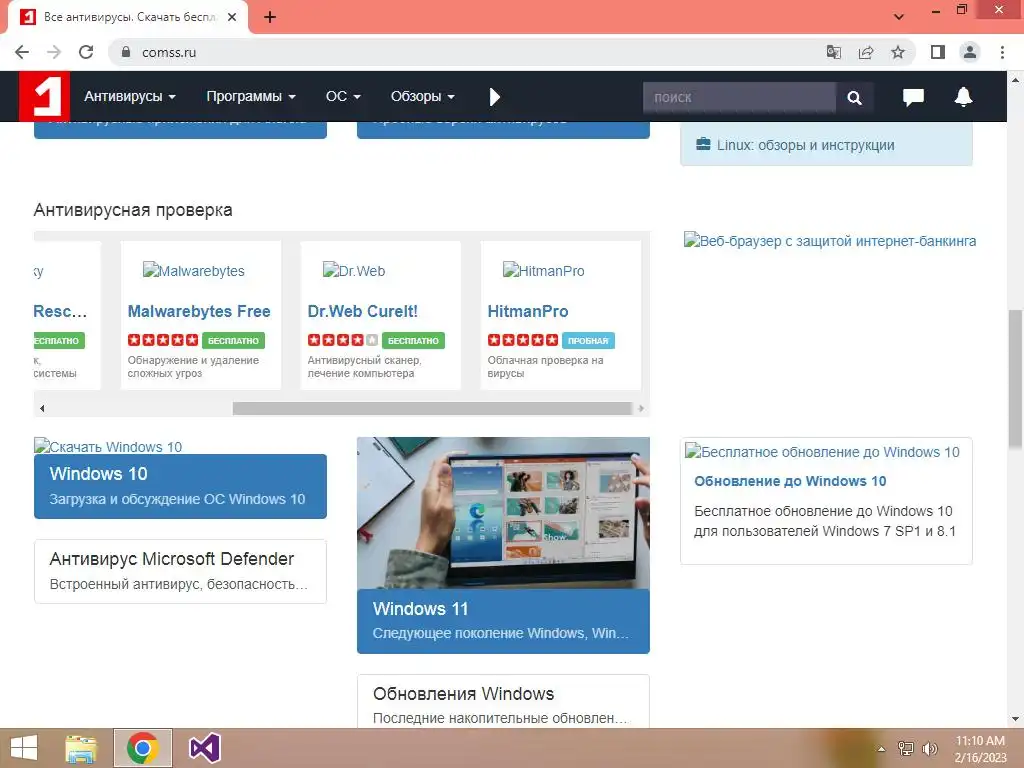
Task: Click Бесплатное обновление до Windows 10 image
Action: click(822, 452)
